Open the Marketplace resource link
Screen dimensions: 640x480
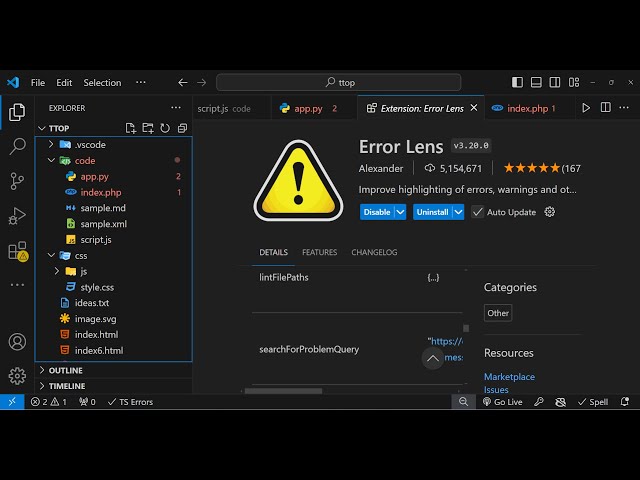tap(509, 377)
